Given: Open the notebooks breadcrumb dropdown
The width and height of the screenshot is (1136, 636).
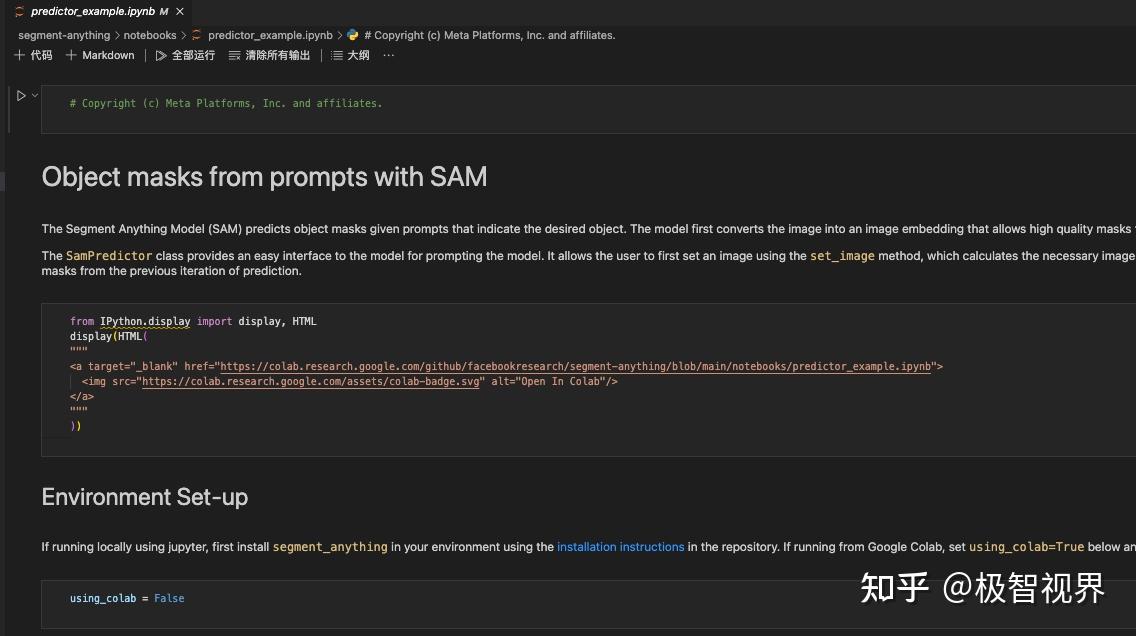Looking at the screenshot, I should tap(150, 34).
